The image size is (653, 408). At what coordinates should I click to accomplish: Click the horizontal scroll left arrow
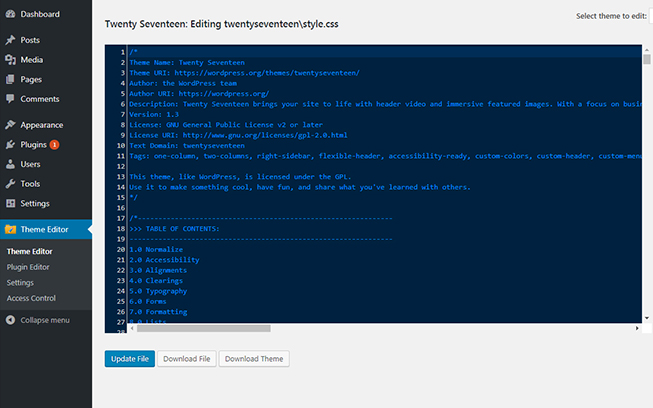[x=132, y=328]
